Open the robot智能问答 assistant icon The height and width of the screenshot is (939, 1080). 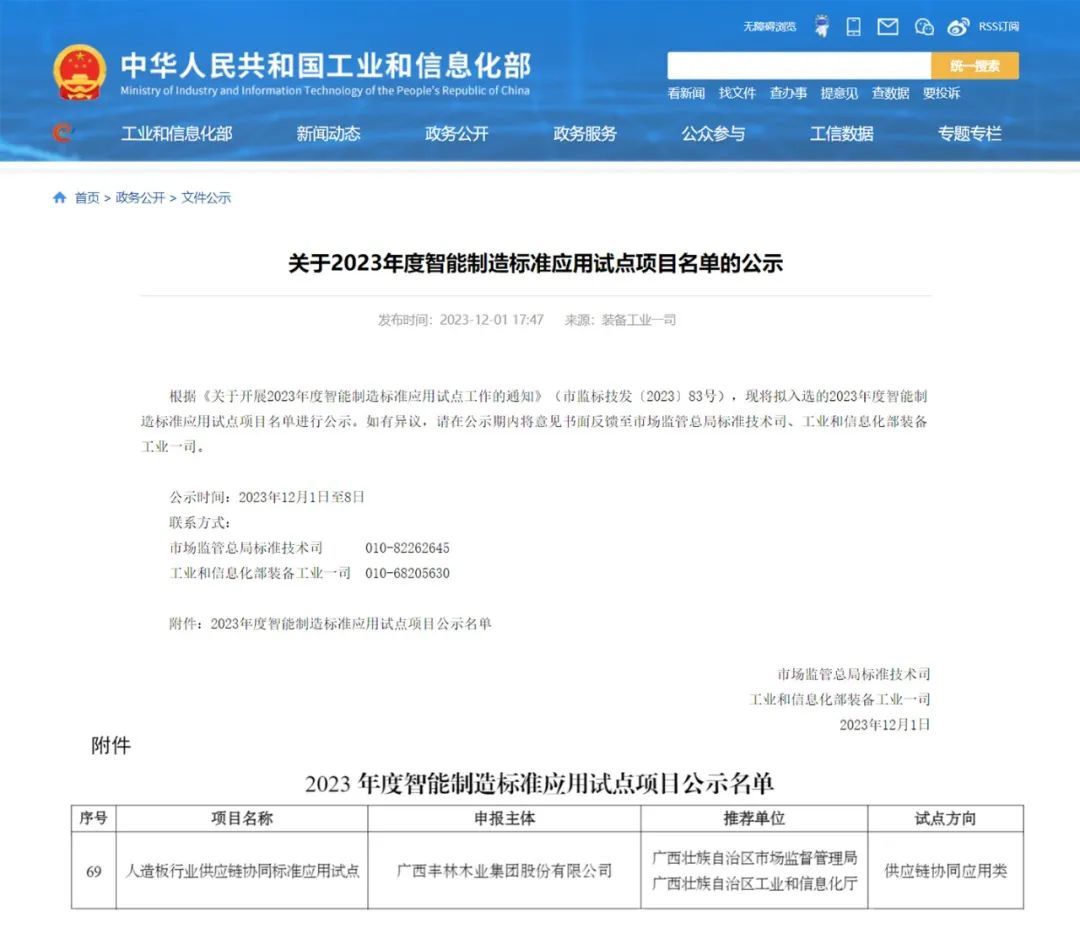click(x=821, y=25)
